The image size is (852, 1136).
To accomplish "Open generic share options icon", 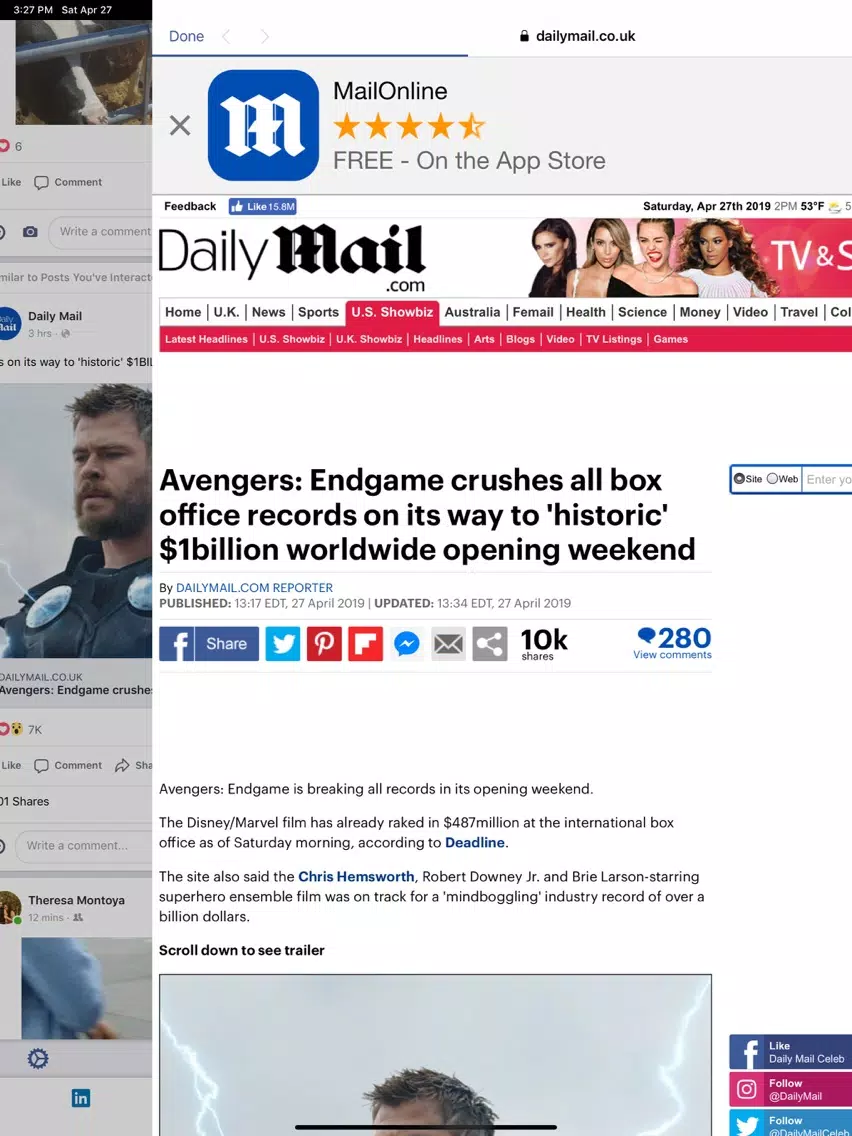I will coord(490,643).
